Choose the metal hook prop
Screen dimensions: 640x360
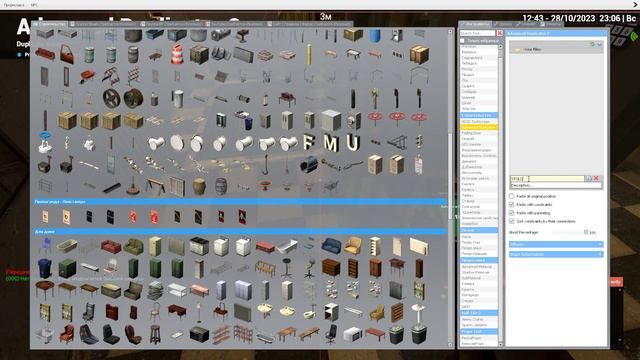265,164
